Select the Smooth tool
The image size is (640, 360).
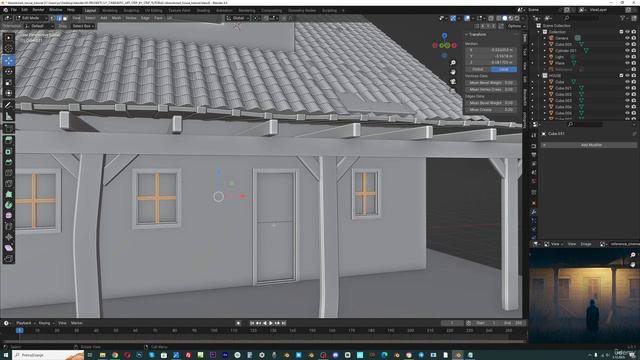coord(9,216)
